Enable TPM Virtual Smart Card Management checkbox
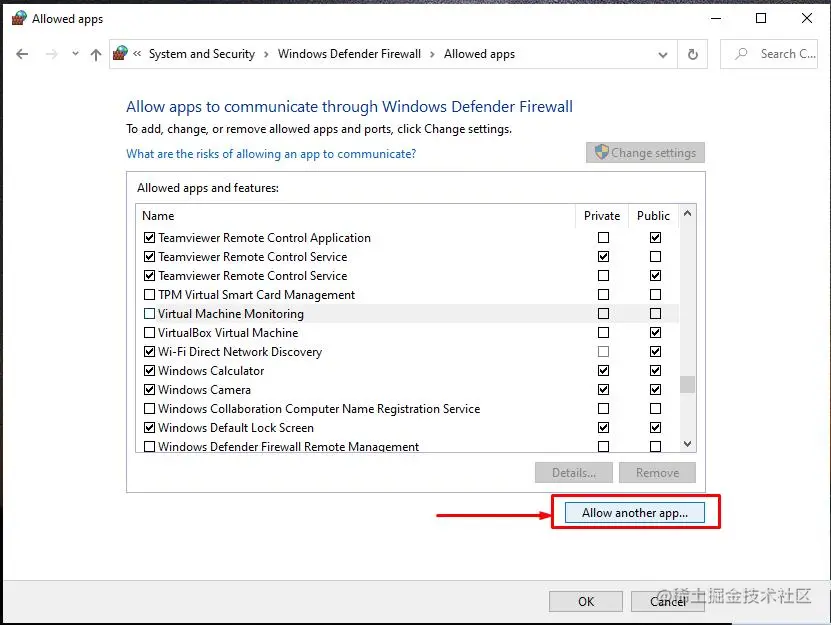This screenshot has height=625, width=831. (149, 294)
